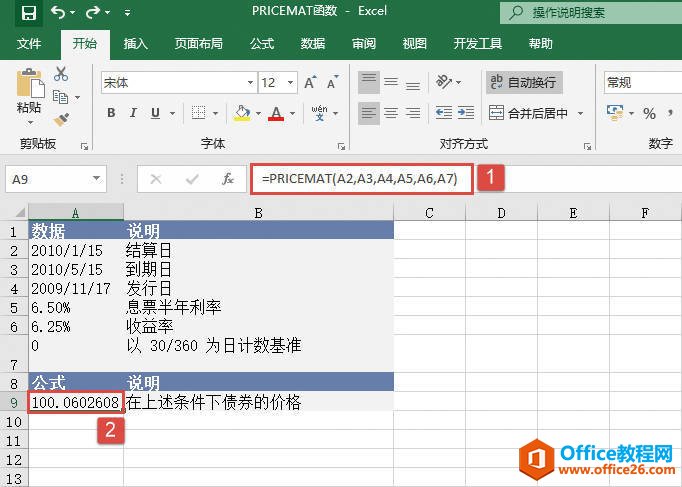Toggle bold formatting

(x=111, y=113)
